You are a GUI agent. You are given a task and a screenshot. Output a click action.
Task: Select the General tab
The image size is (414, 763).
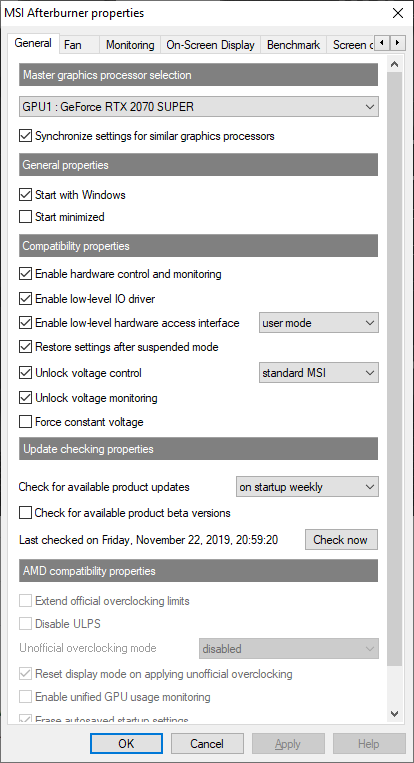tap(33, 43)
